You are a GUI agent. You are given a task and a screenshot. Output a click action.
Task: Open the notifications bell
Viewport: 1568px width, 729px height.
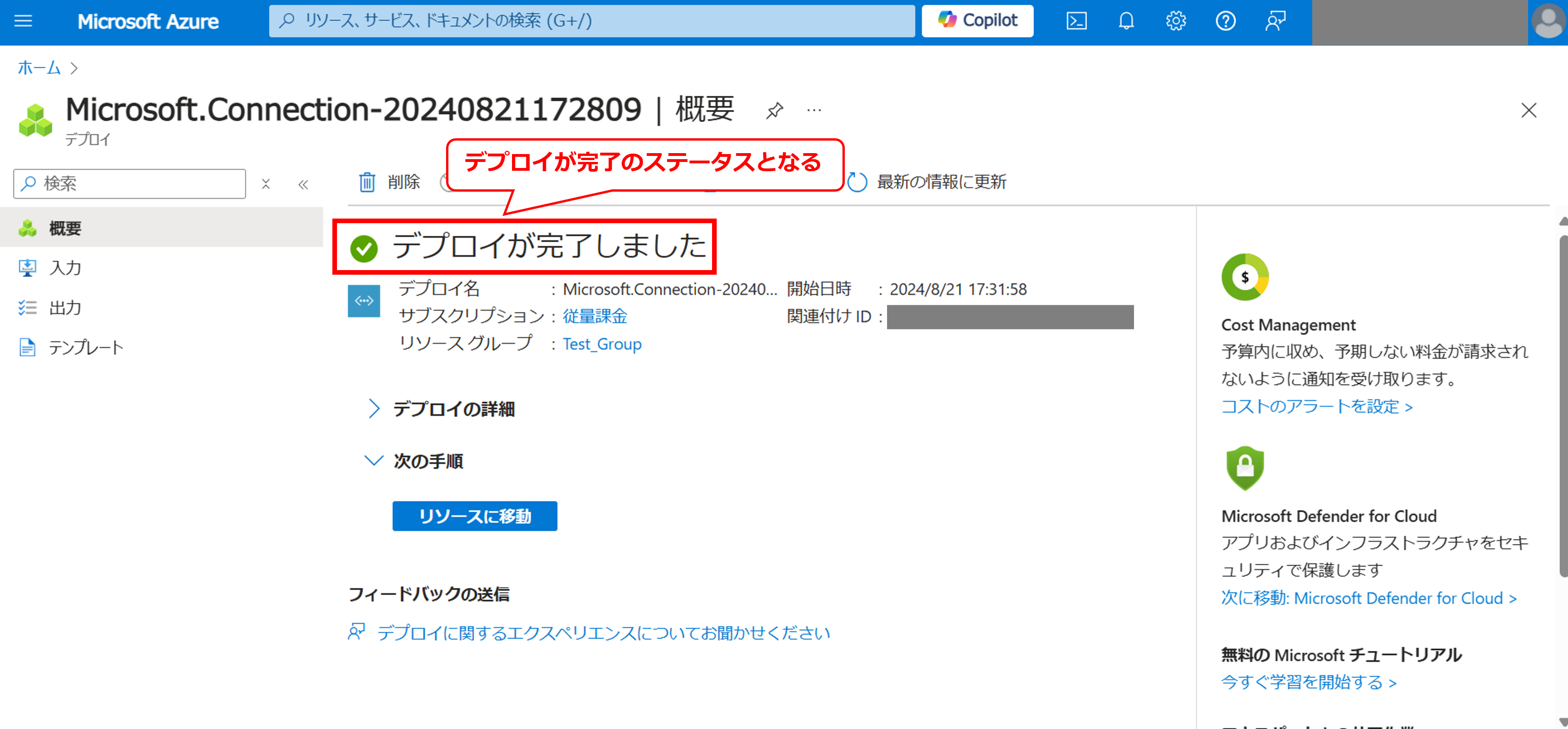[1126, 21]
